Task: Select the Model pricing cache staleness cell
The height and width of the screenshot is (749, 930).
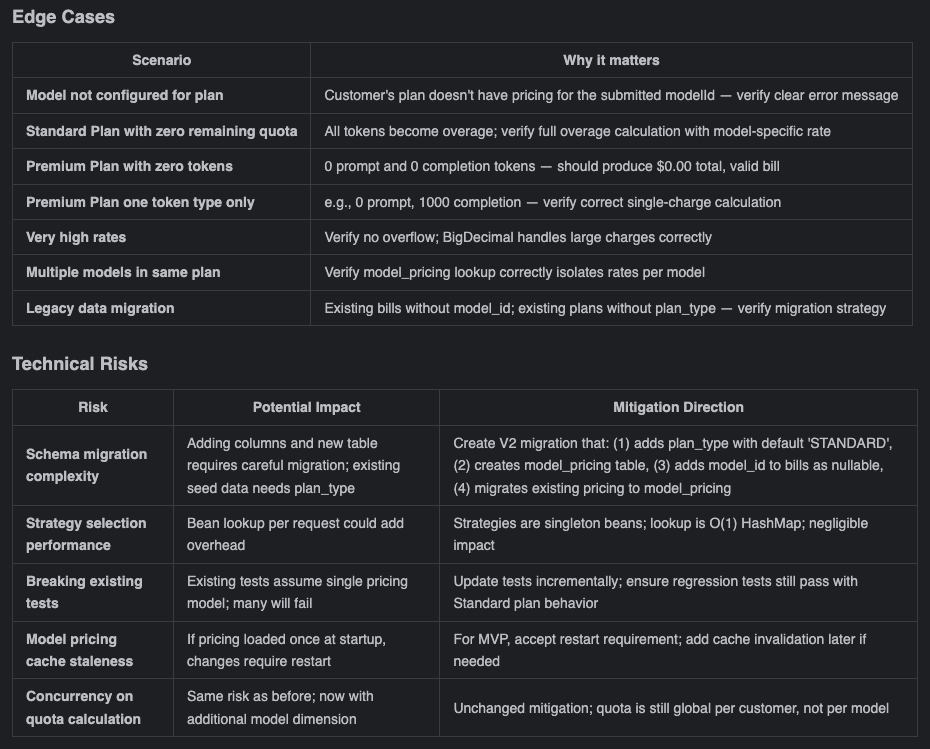Action: click(x=79, y=650)
